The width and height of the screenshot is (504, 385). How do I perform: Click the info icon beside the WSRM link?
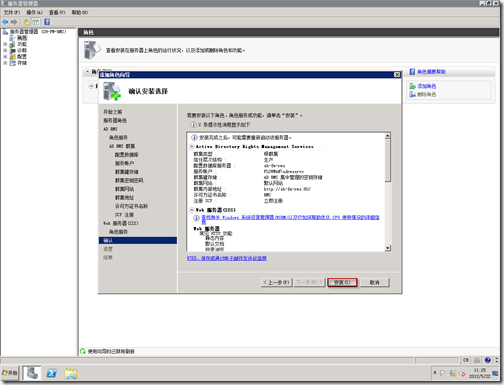click(x=197, y=218)
